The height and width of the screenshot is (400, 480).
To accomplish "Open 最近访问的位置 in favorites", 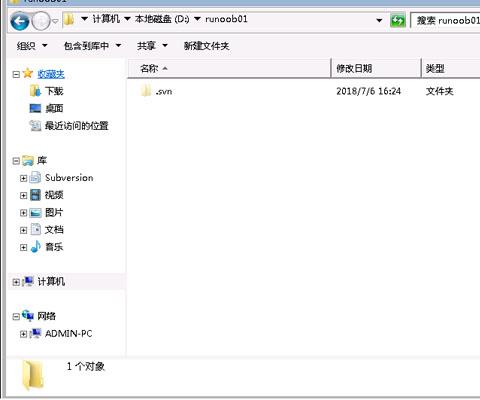I will (x=77, y=126).
